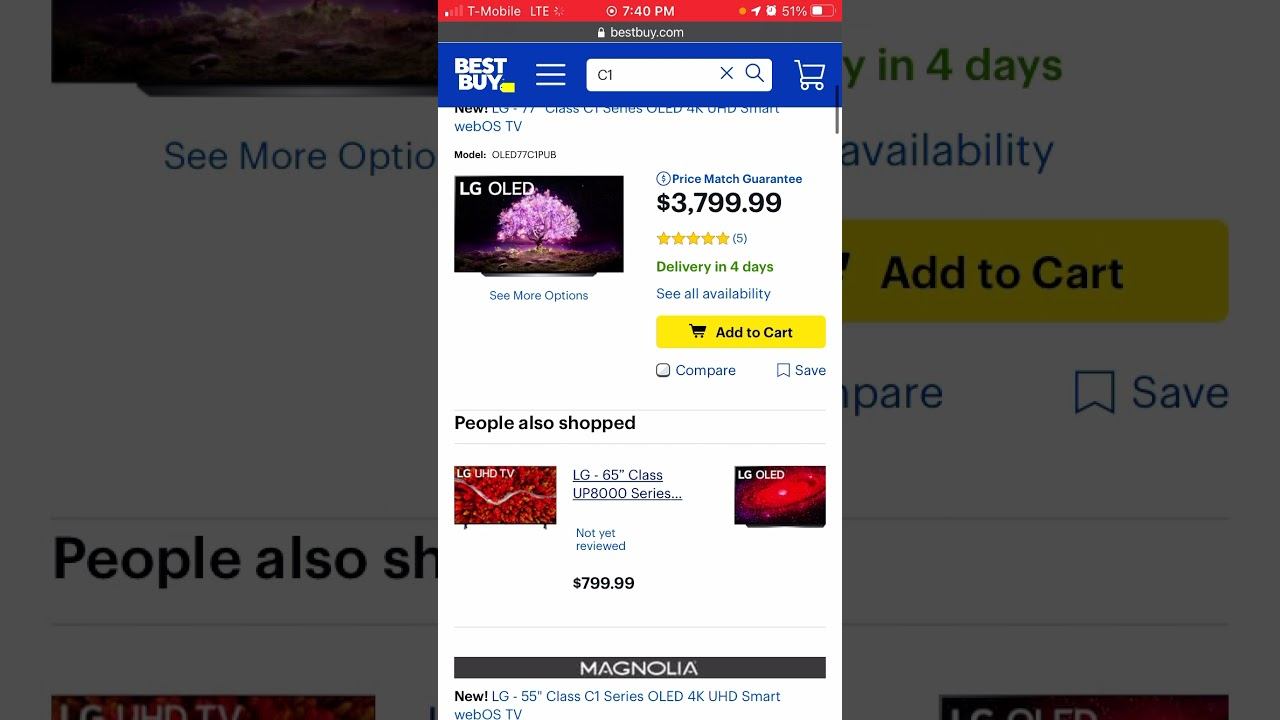Click See all availability link

pyautogui.click(x=713, y=294)
